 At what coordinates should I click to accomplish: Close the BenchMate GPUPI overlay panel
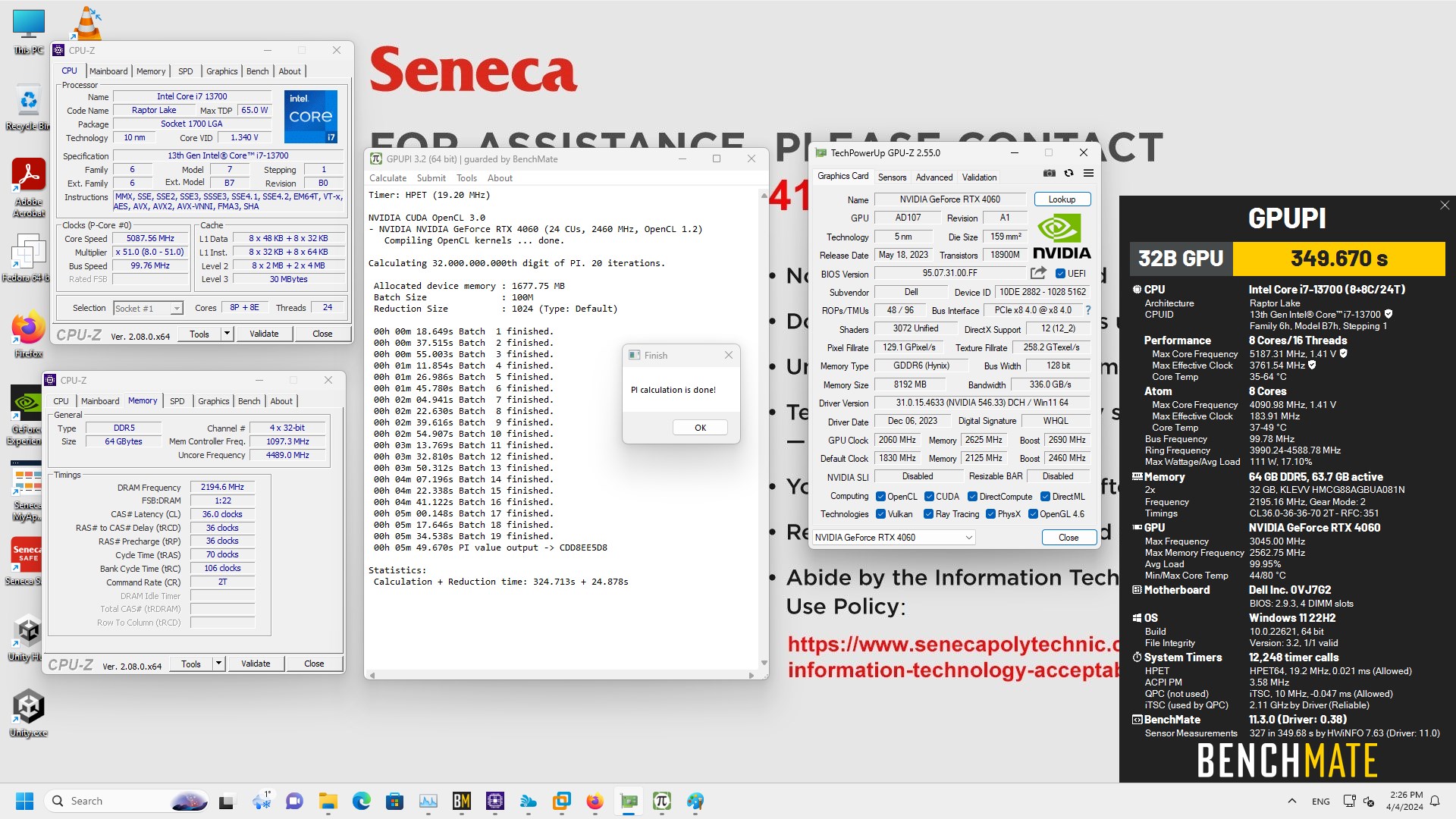tap(1445, 206)
